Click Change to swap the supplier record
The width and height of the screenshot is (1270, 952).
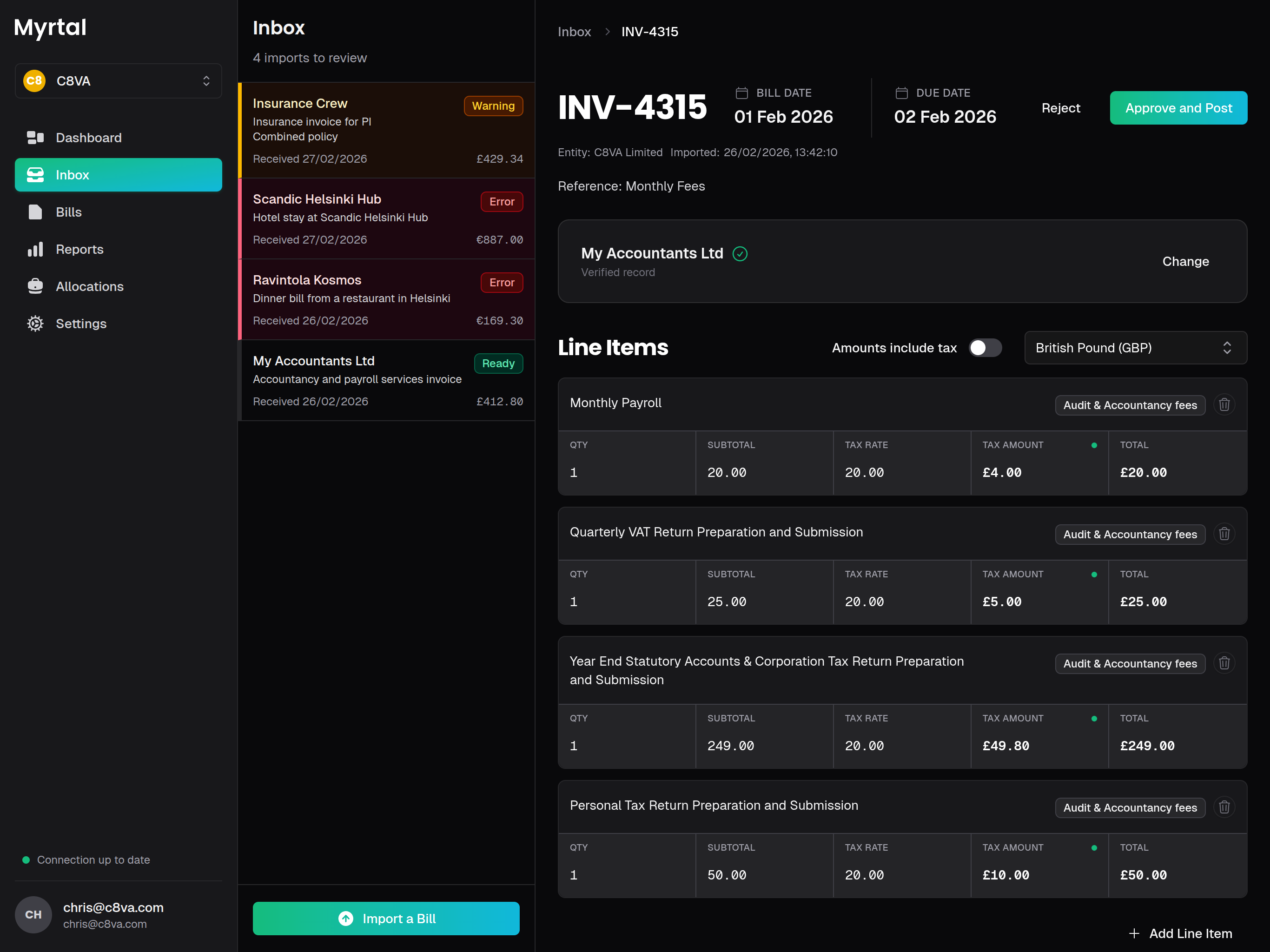click(1185, 261)
